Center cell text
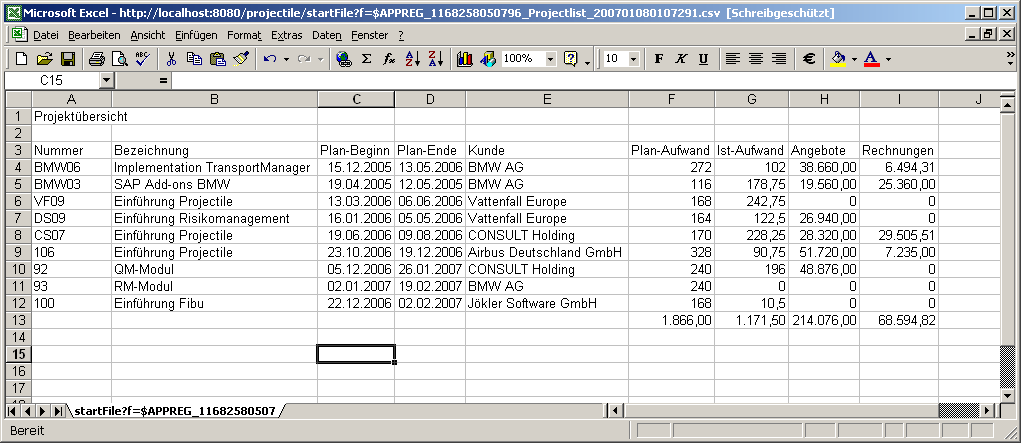1021x443 pixels. click(756, 59)
